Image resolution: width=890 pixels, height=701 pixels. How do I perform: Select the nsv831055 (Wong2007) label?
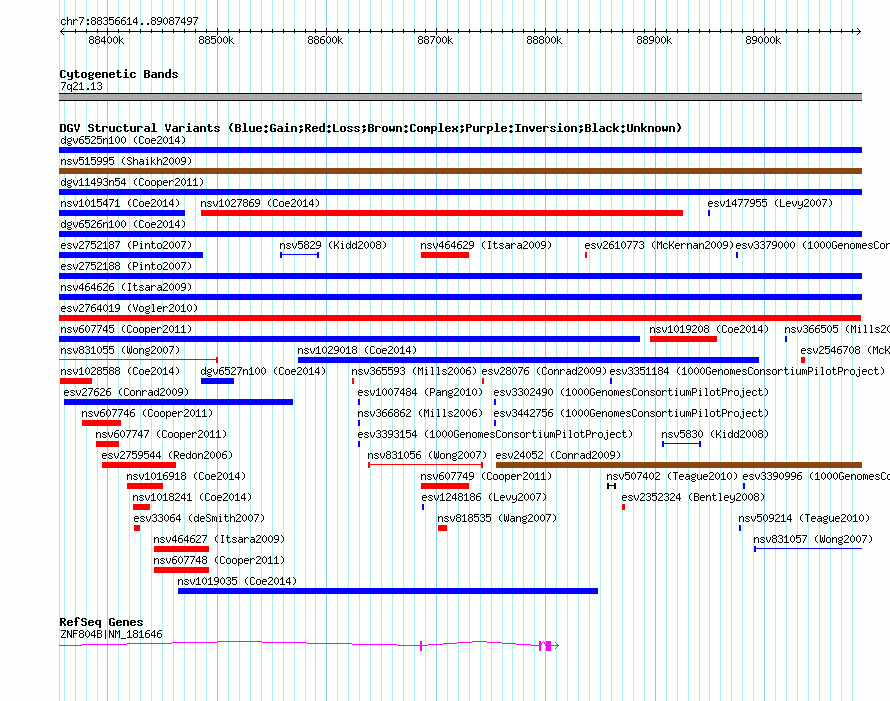point(120,350)
